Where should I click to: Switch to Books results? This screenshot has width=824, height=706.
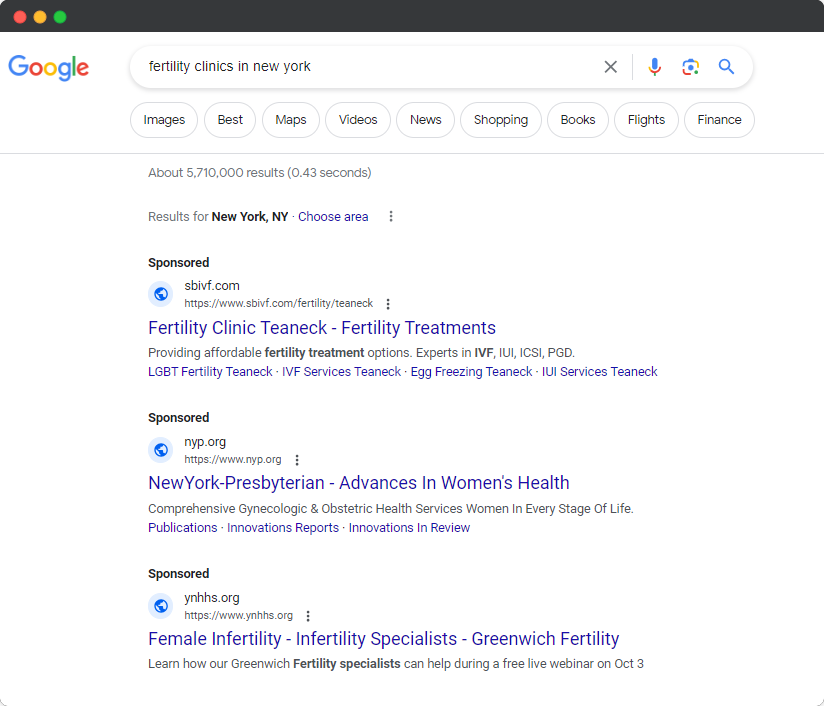tap(578, 120)
